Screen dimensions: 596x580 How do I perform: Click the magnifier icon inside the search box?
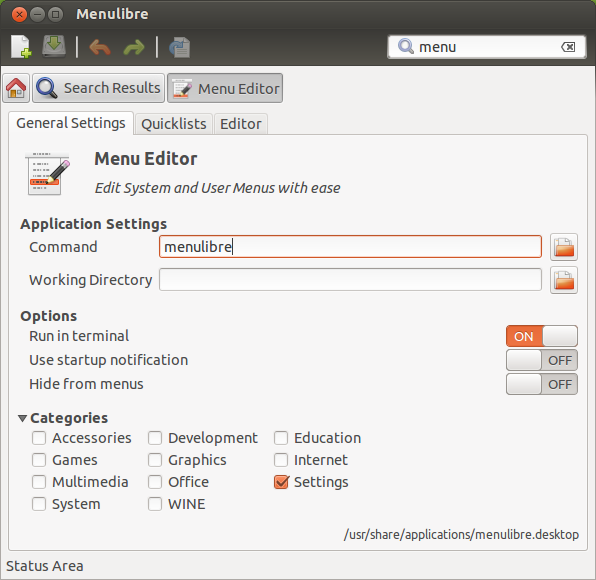(x=406, y=47)
